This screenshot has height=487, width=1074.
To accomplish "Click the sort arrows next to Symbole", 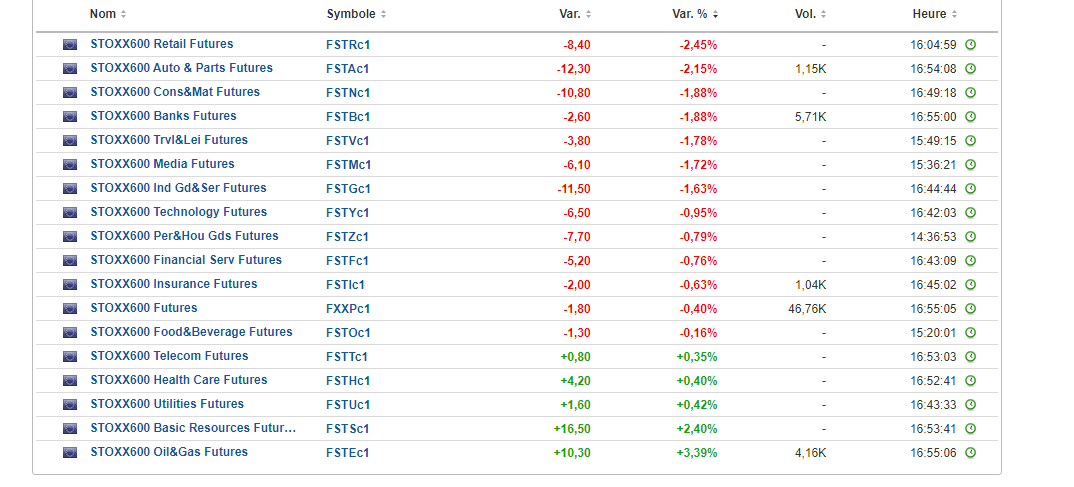I will 383,15.
